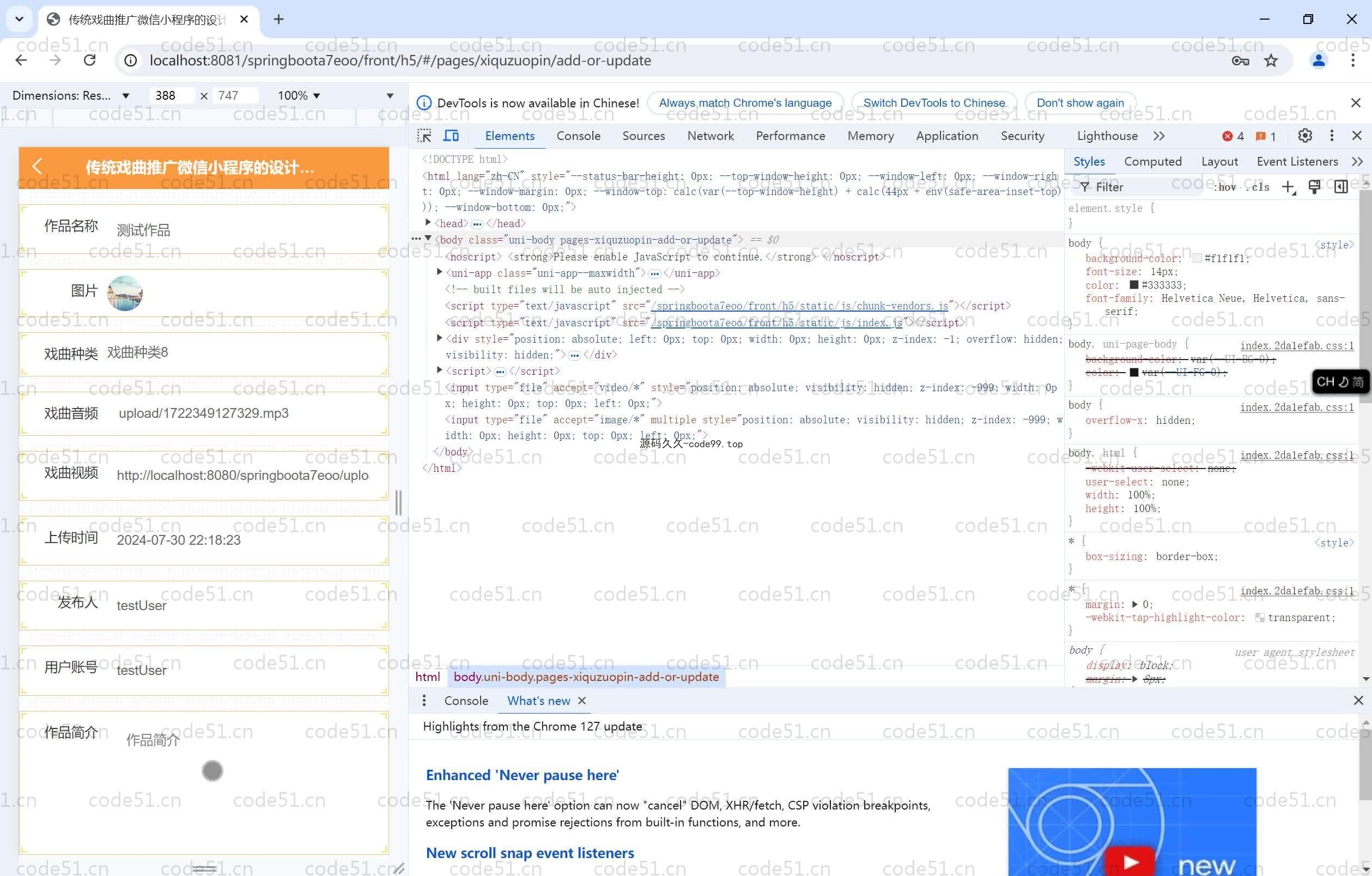
Task: Open the 100% zoom dropdown
Action: [x=299, y=96]
